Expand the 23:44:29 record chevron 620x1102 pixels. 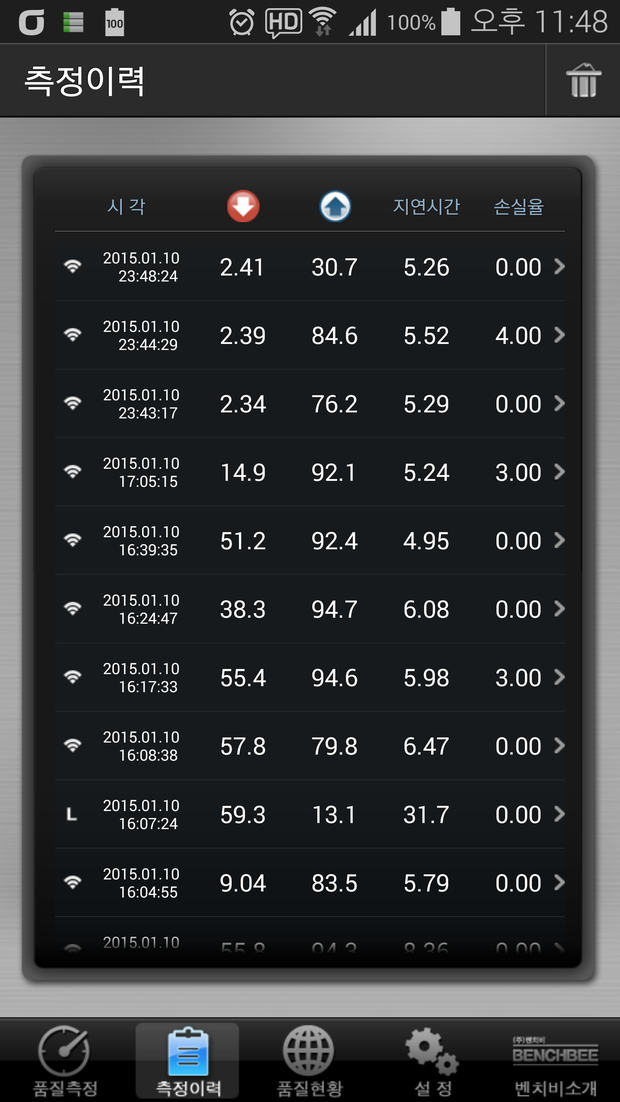[560, 335]
